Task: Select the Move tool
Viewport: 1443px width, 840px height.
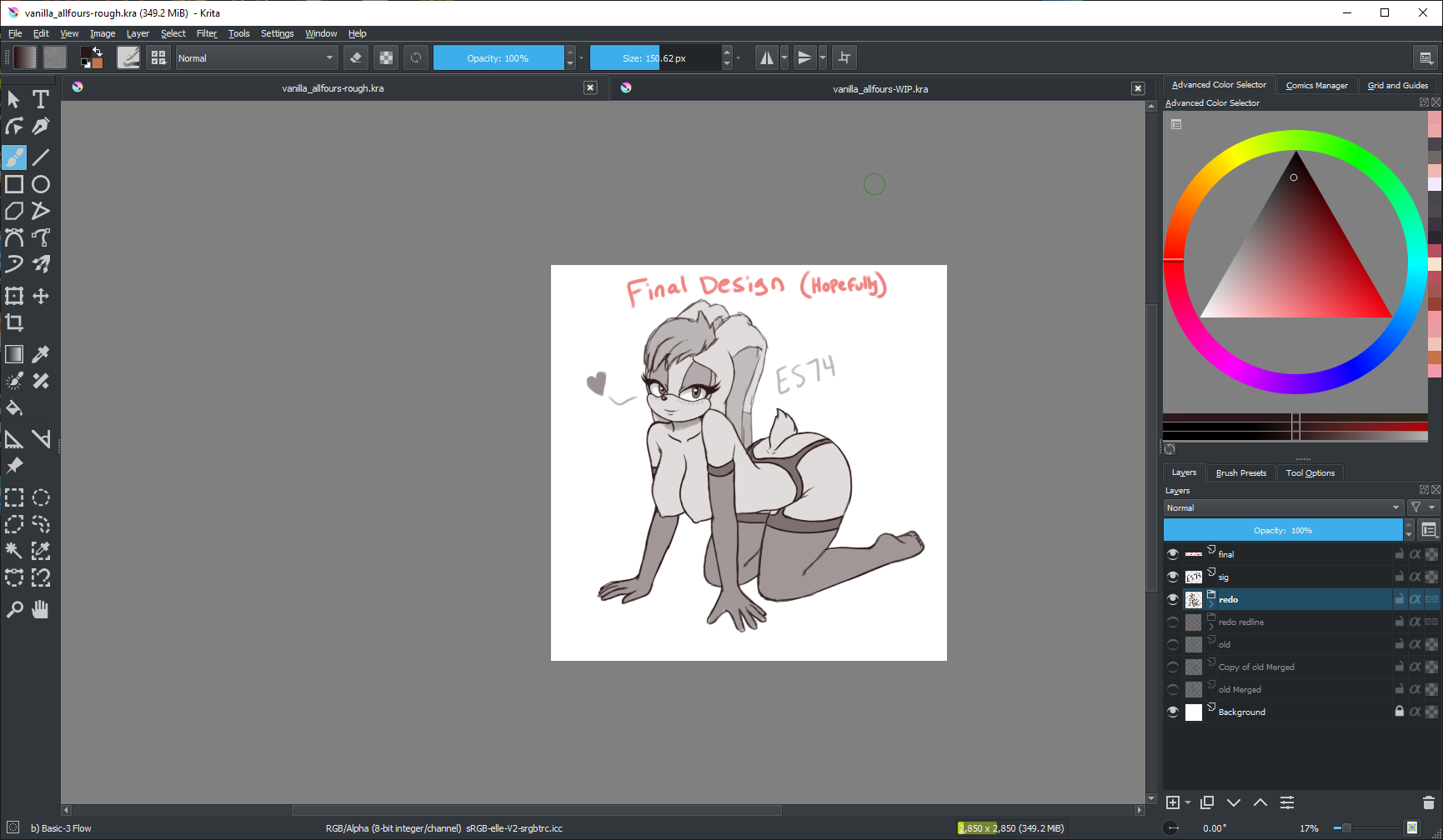Action: coord(40,296)
